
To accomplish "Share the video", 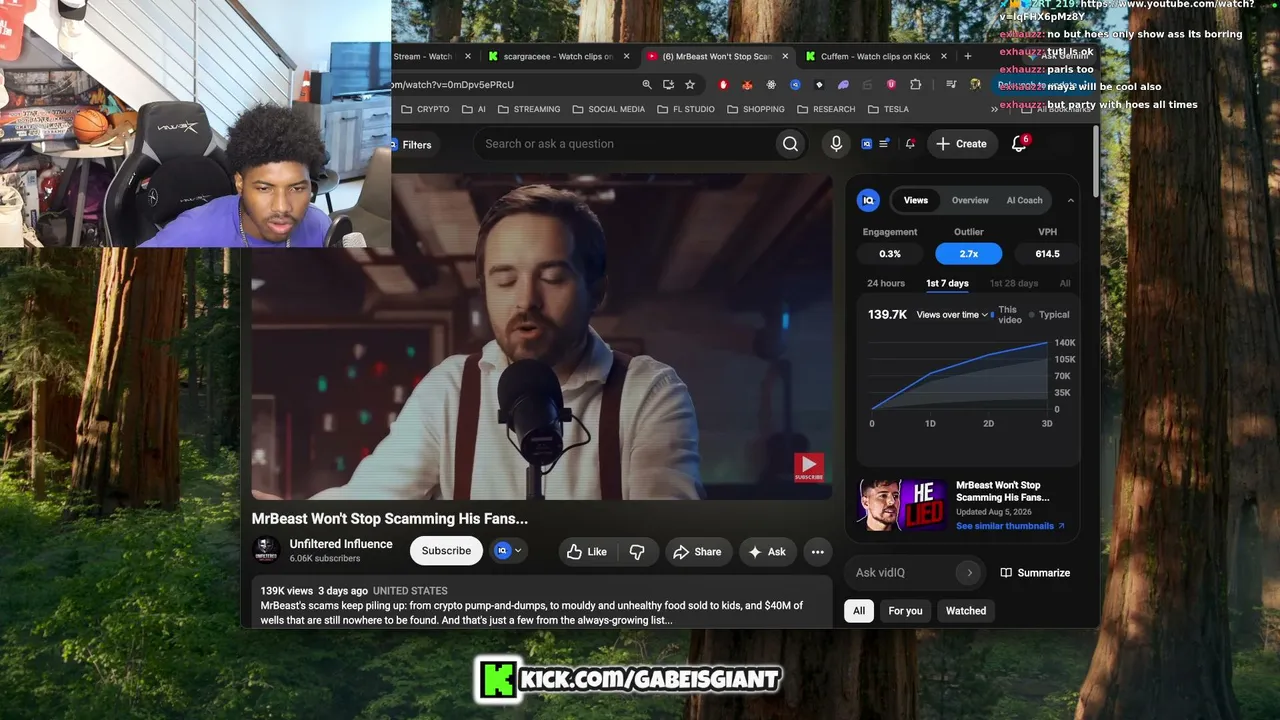I will pos(697,552).
